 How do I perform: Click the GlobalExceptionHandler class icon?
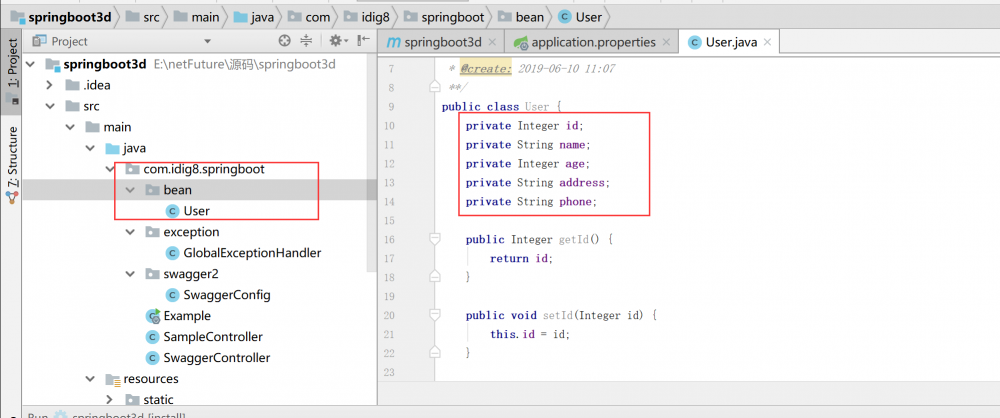[172, 253]
